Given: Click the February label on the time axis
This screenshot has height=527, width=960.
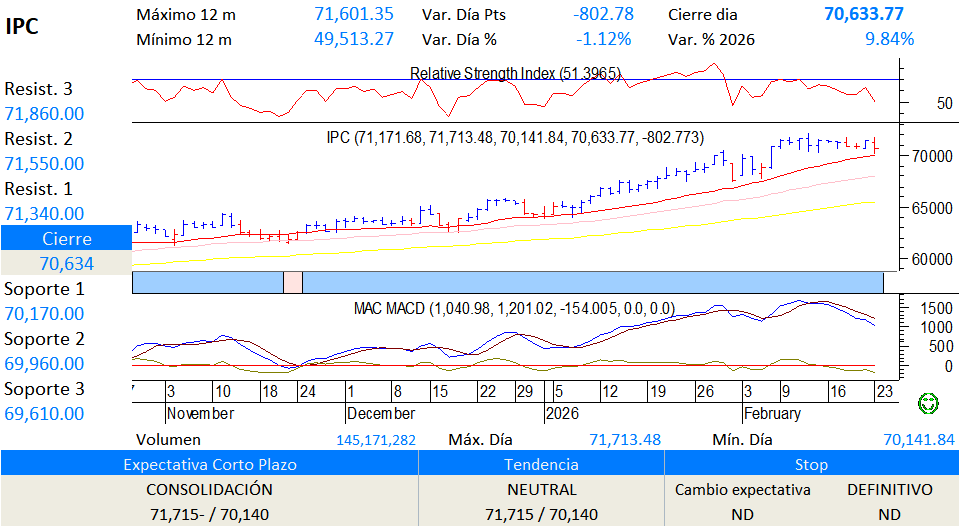Looking at the screenshot, I should click(x=772, y=413).
